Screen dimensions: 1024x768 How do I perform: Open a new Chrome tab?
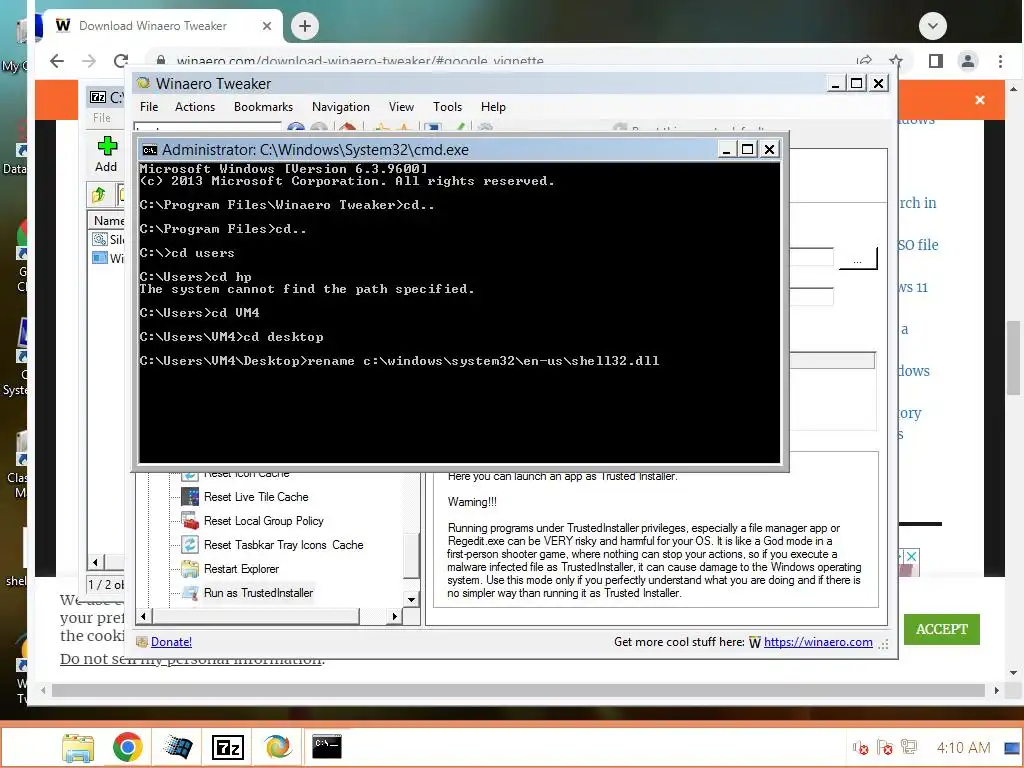point(304,26)
